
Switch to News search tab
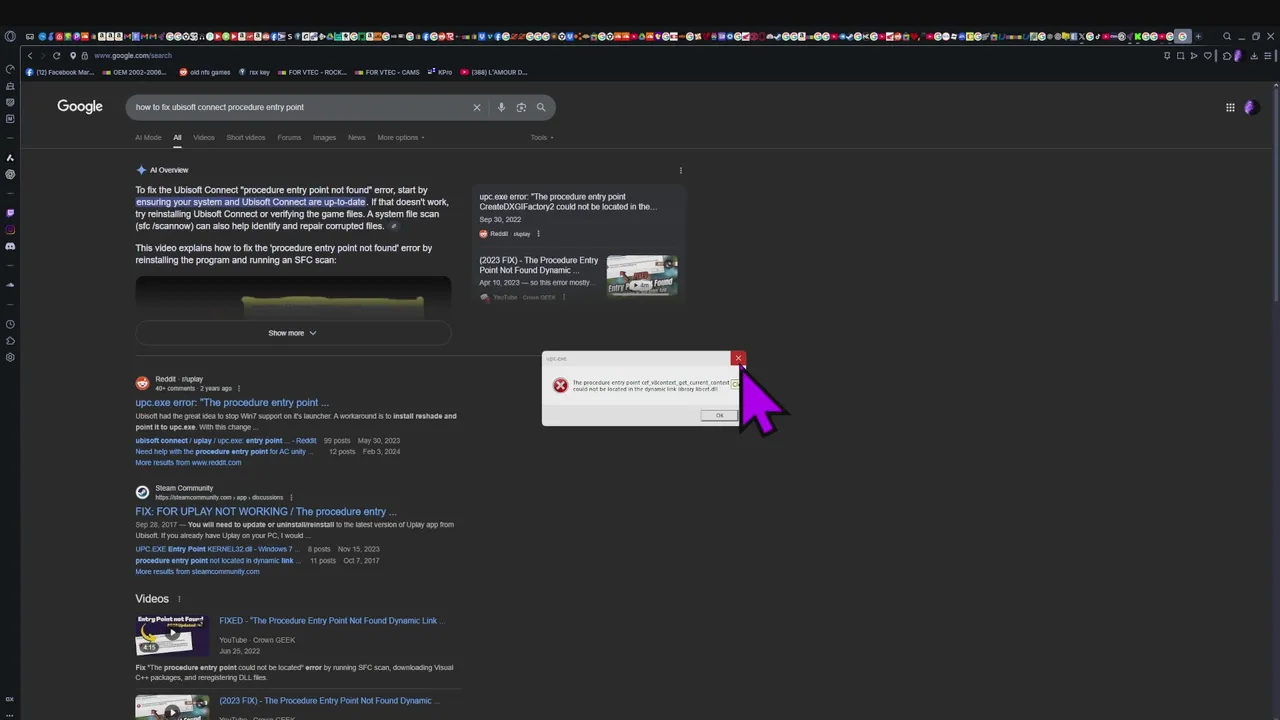coord(357,137)
